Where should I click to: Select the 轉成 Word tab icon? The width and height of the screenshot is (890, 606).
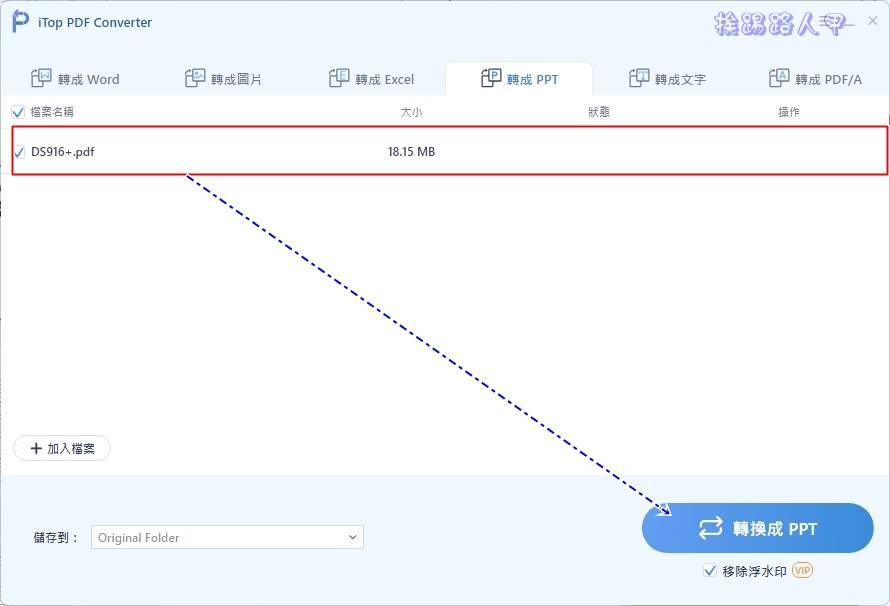click(41, 77)
